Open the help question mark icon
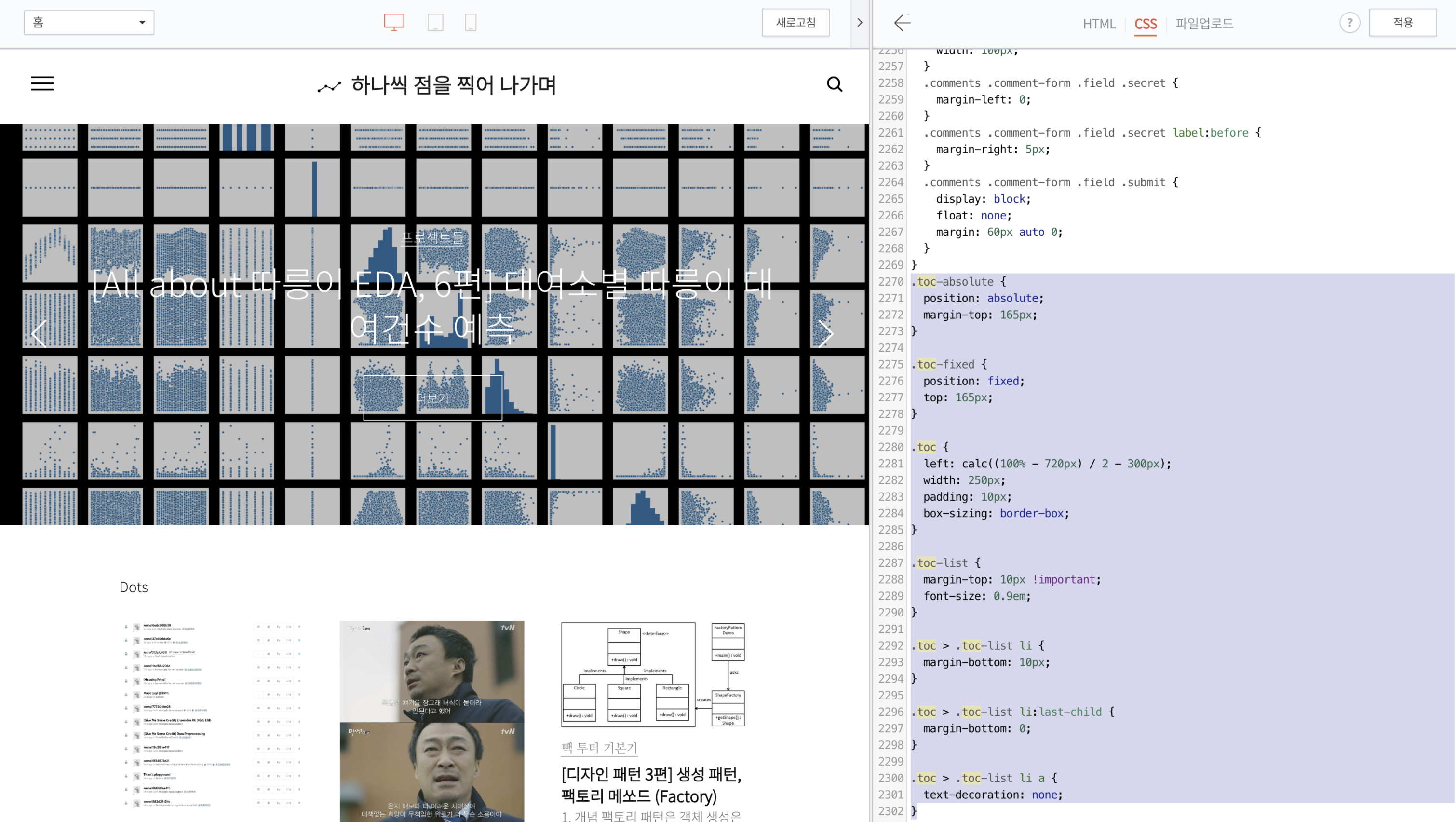 (1349, 23)
